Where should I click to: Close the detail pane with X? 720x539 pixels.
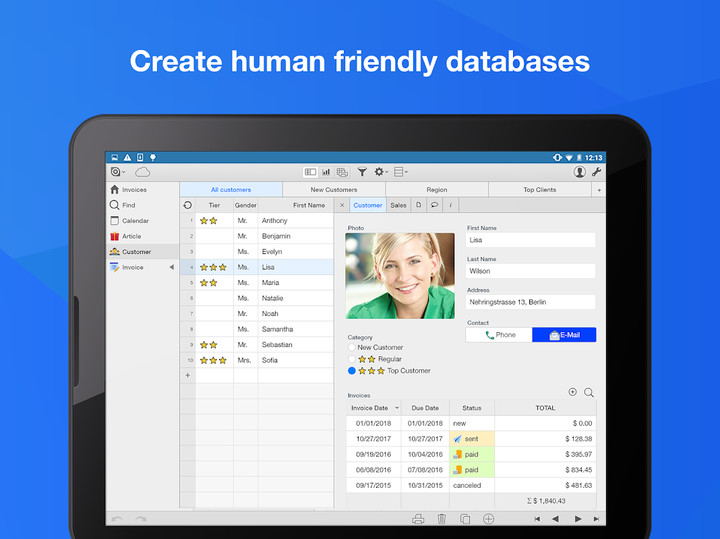click(x=342, y=205)
